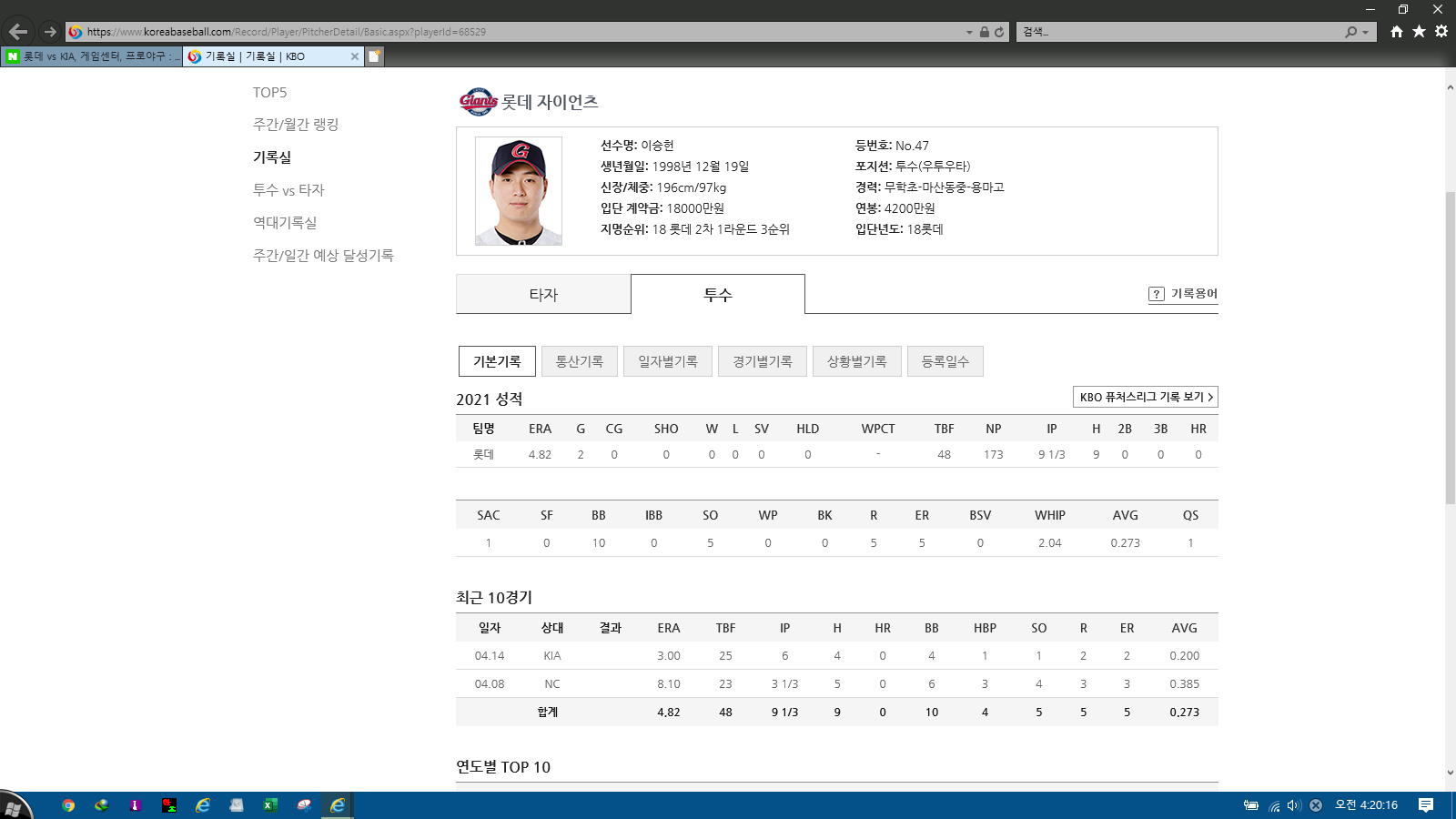Image resolution: width=1456 pixels, height=819 pixels.
Task: Click scrollbar down arrow
Action: pyautogui.click(x=1450, y=773)
